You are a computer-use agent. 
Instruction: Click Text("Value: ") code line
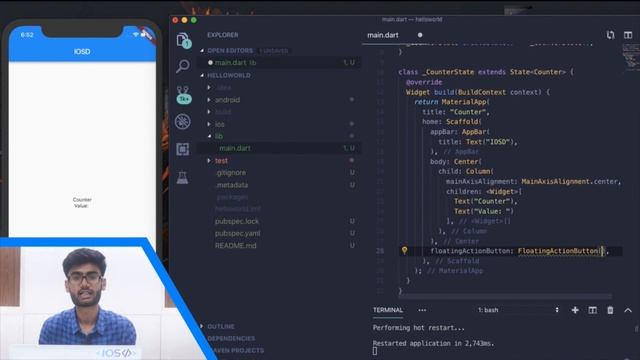[484, 211]
